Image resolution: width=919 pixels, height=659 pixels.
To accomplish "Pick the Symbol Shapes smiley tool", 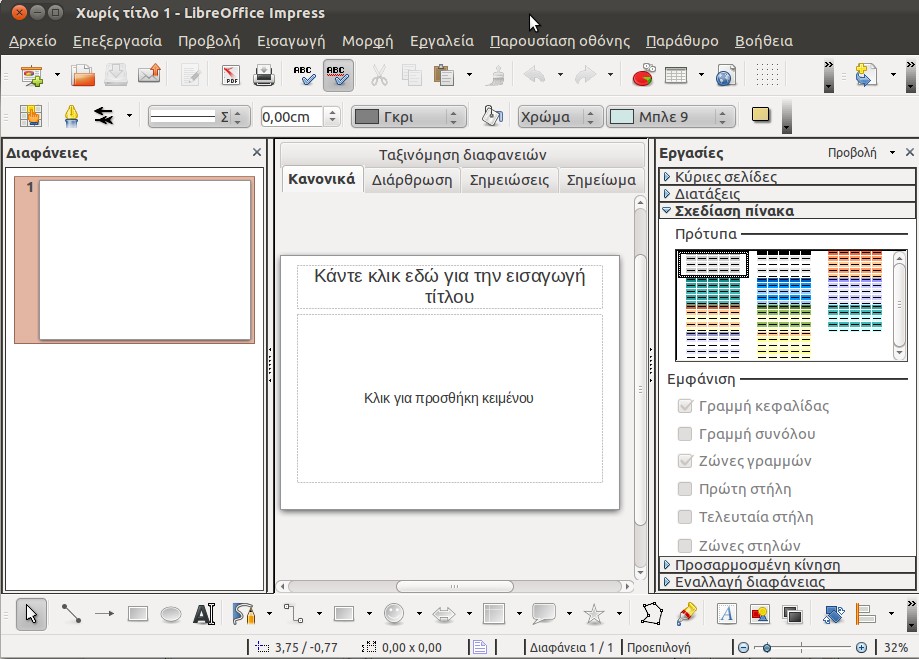I will (x=394, y=614).
